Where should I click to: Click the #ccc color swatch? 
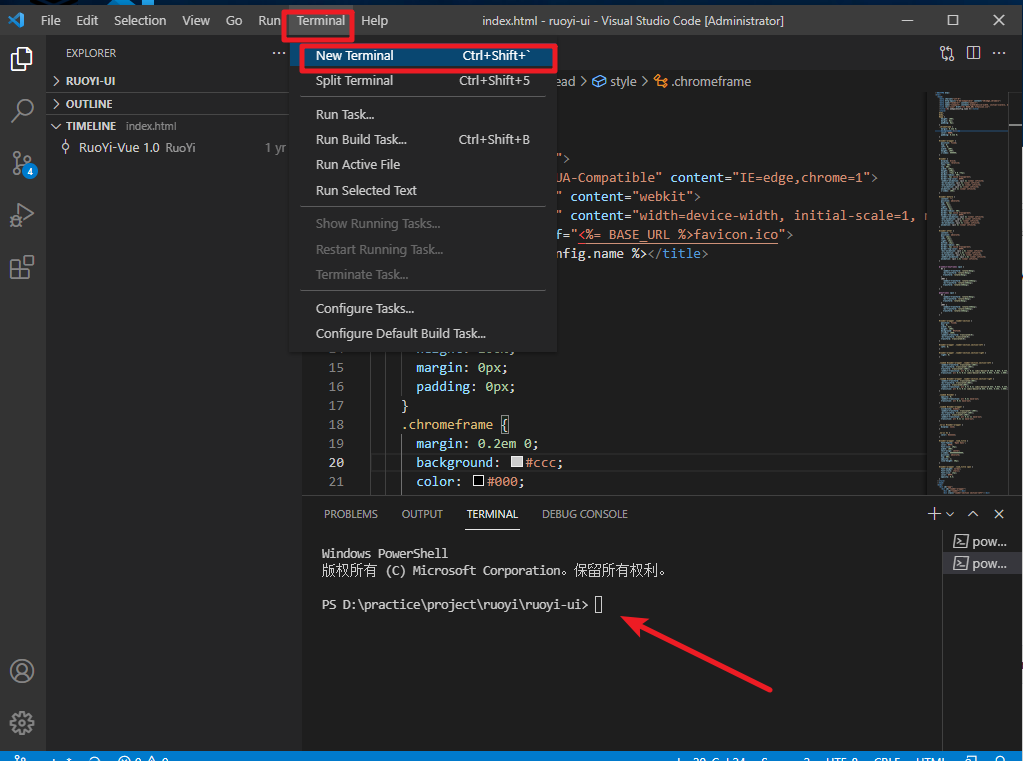pos(517,462)
